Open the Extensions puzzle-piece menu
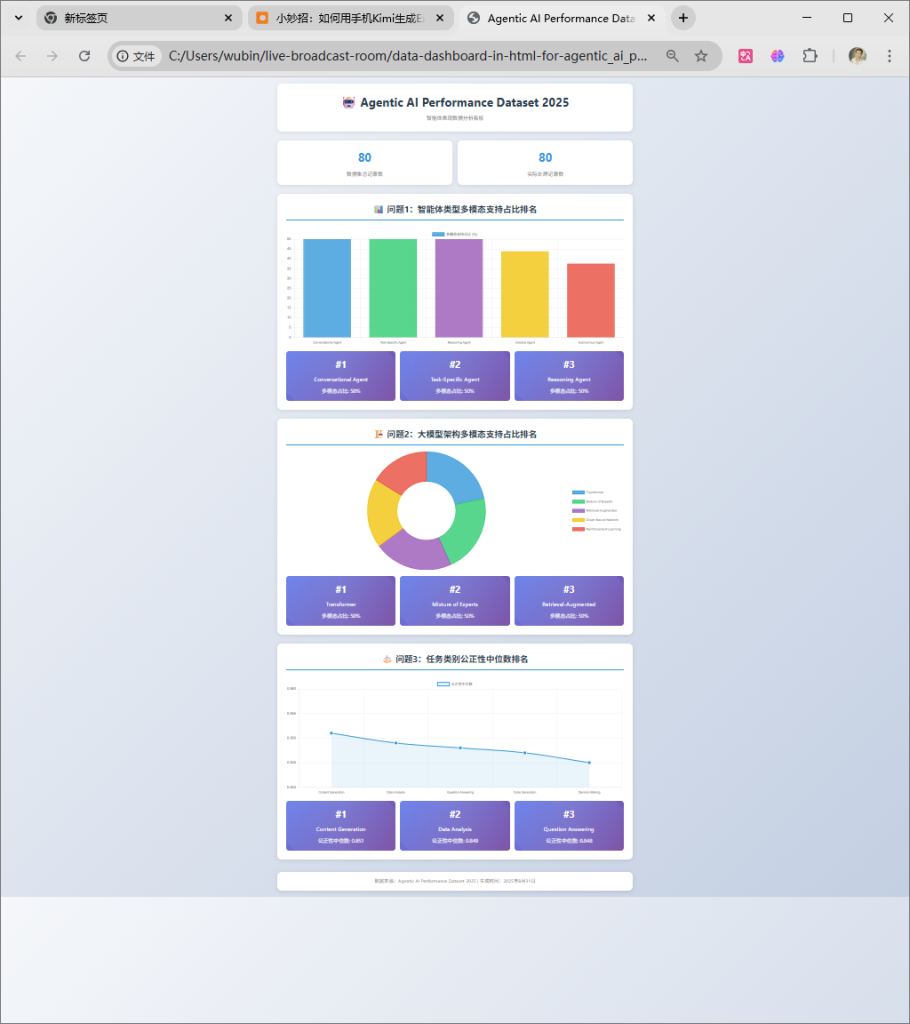 point(810,56)
